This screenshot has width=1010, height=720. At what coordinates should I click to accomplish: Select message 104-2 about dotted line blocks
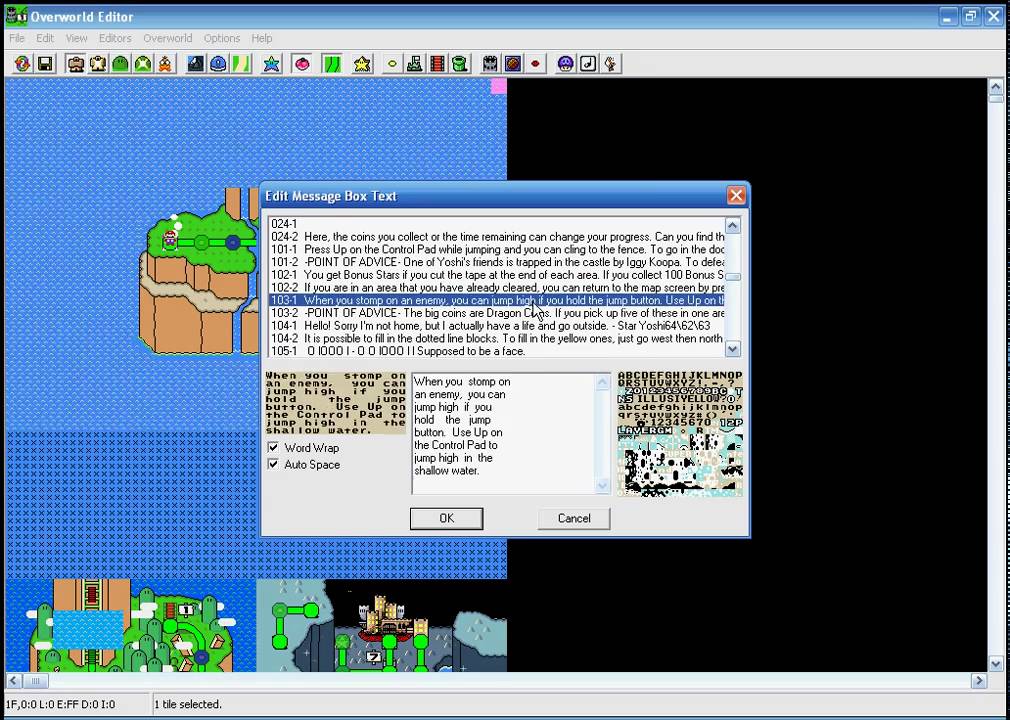click(x=496, y=338)
